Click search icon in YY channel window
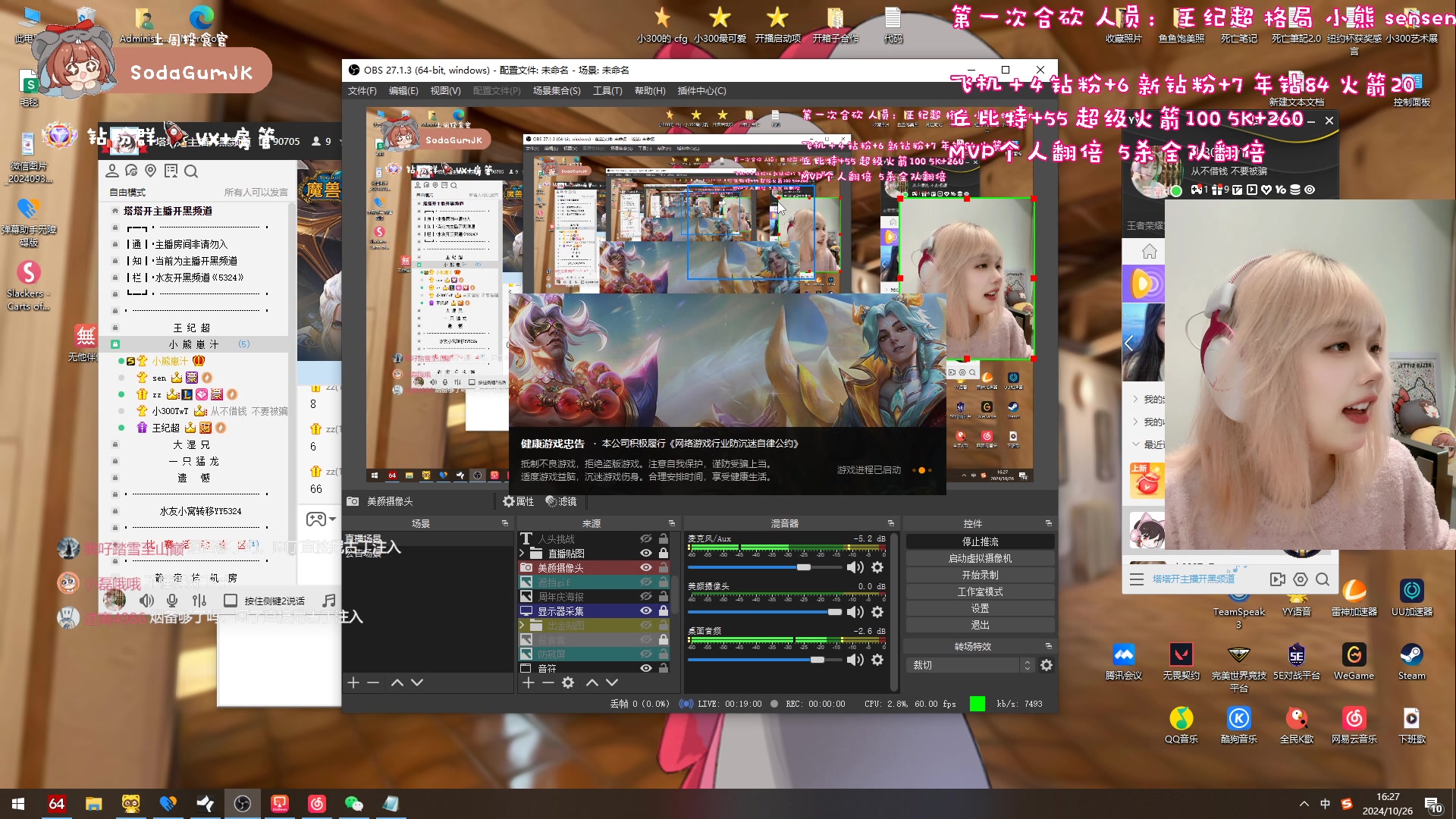 tap(191, 171)
